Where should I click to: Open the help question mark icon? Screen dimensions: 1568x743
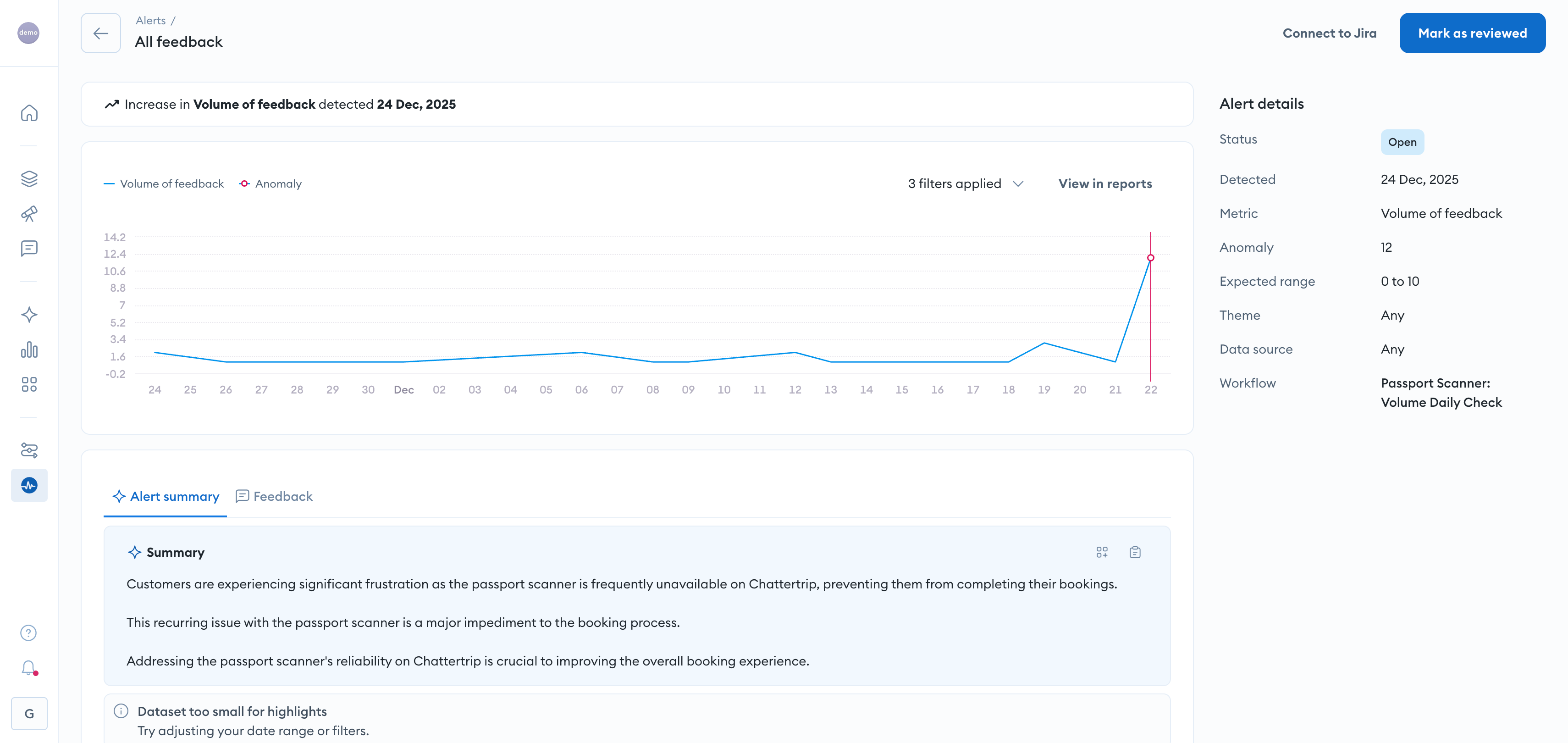[x=28, y=633]
